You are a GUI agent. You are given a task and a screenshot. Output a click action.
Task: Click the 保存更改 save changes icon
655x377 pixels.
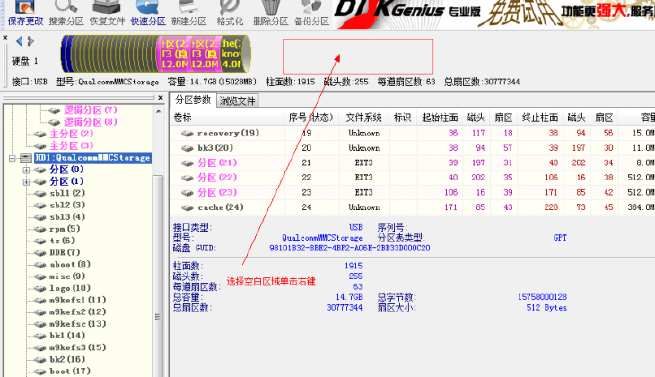click(x=25, y=13)
